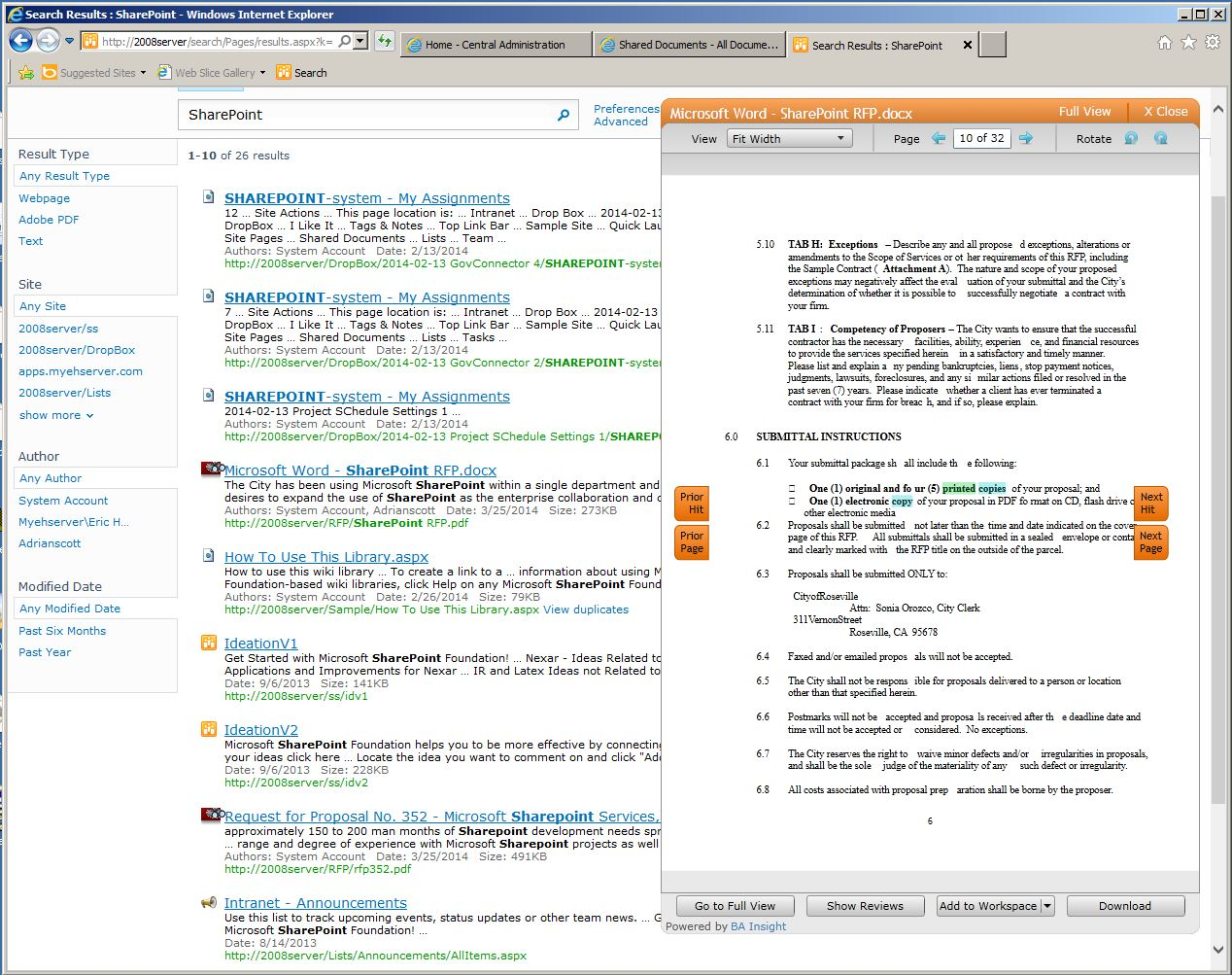Open a new browser tab
Viewport: 1232px width, 975px height.
click(992, 45)
